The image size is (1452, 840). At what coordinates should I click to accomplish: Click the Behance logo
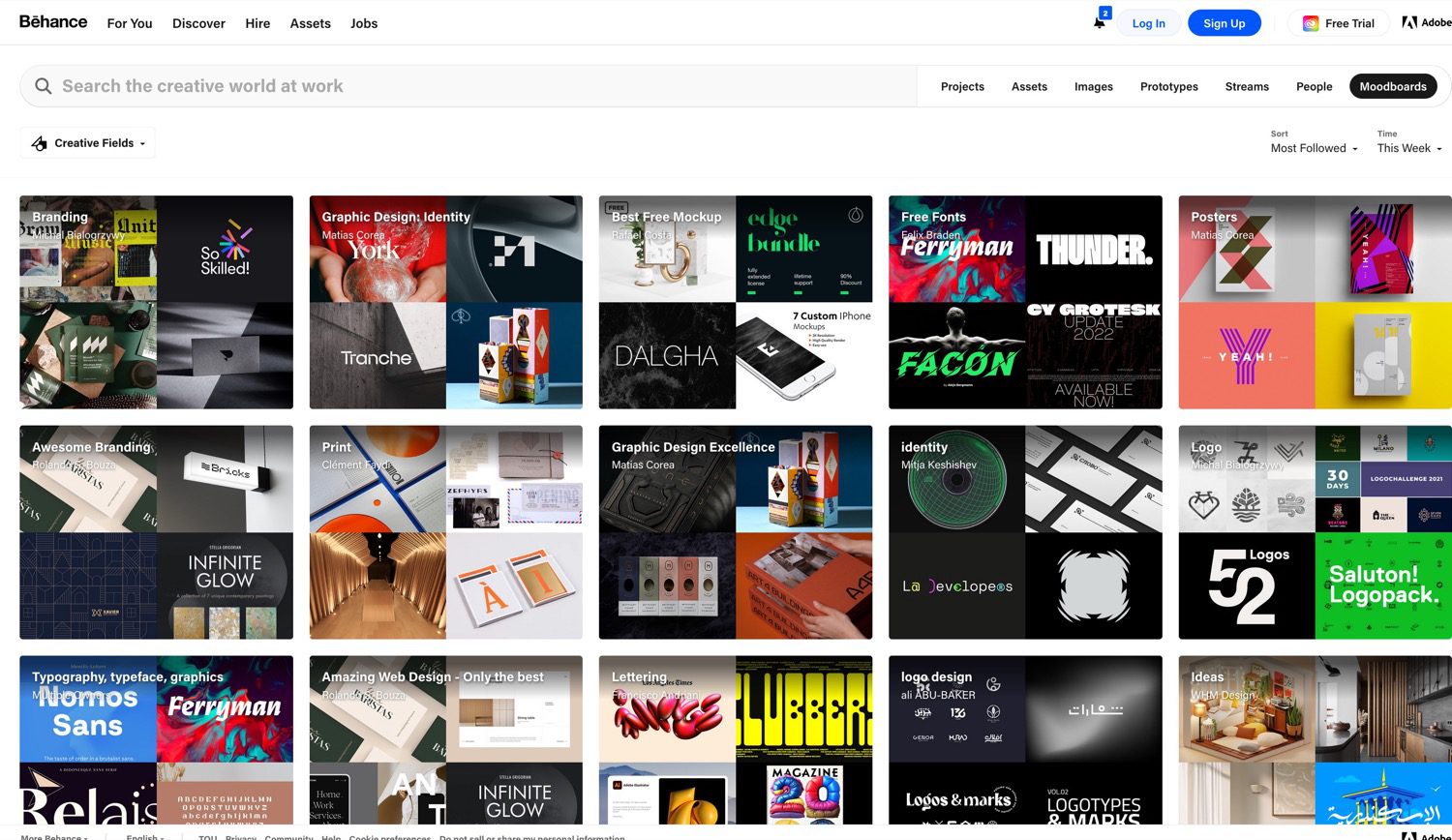pyautogui.click(x=52, y=21)
